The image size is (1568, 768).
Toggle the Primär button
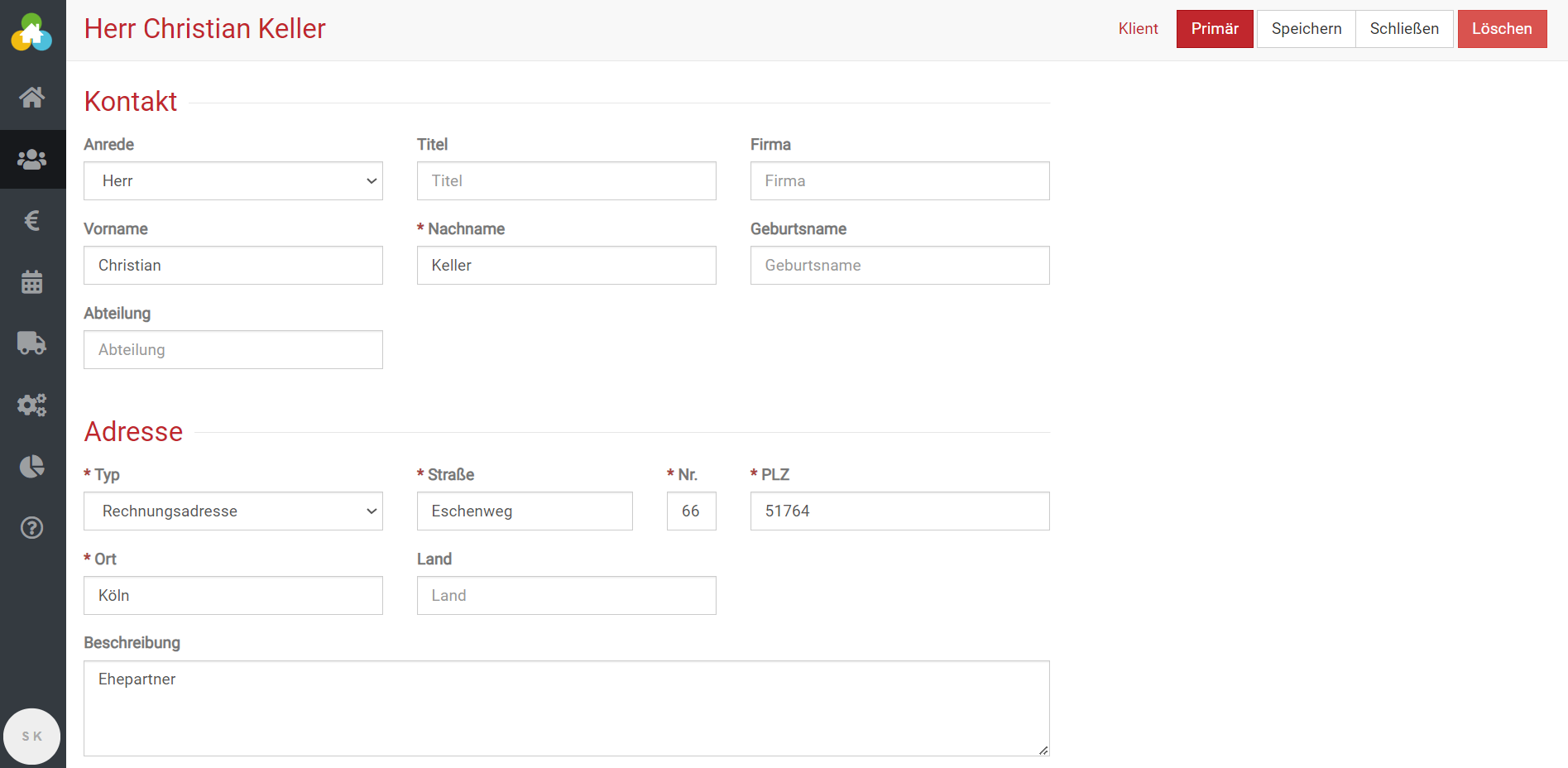point(1214,29)
